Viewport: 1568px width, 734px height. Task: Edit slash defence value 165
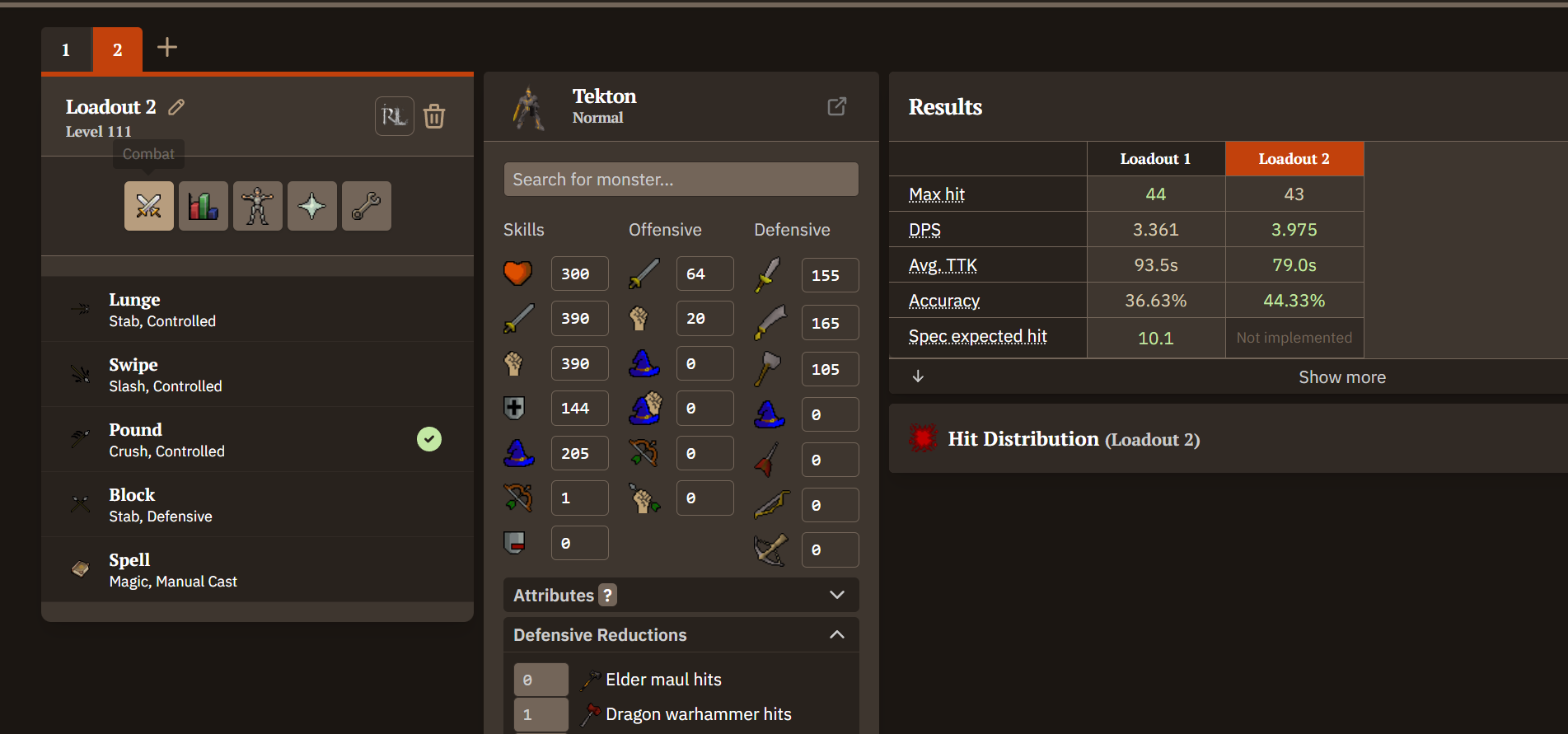pyautogui.click(x=831, y=323)
